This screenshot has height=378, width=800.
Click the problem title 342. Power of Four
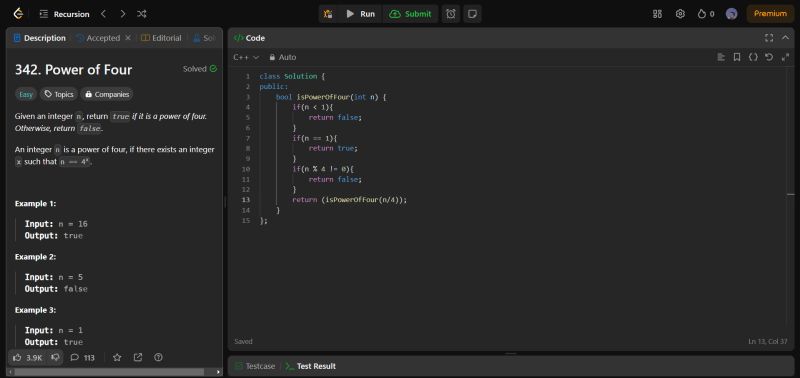[73, 70]
